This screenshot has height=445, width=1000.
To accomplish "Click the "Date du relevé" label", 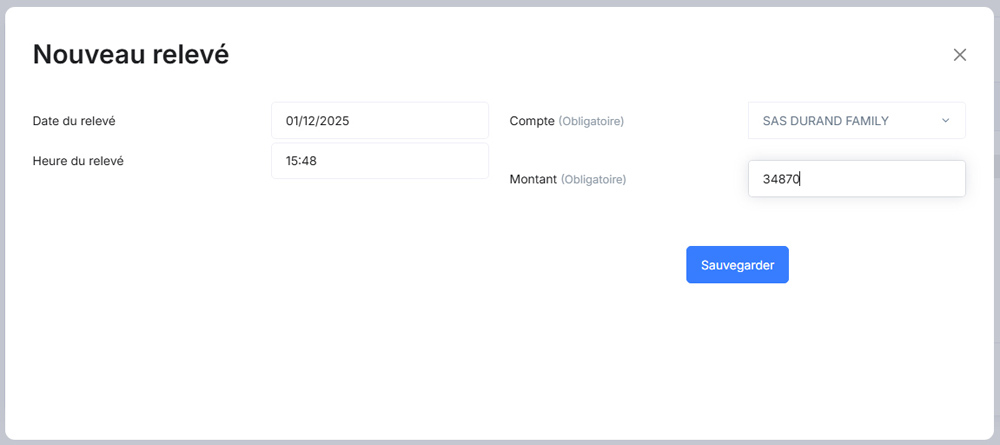I will (x=74, y=120).
